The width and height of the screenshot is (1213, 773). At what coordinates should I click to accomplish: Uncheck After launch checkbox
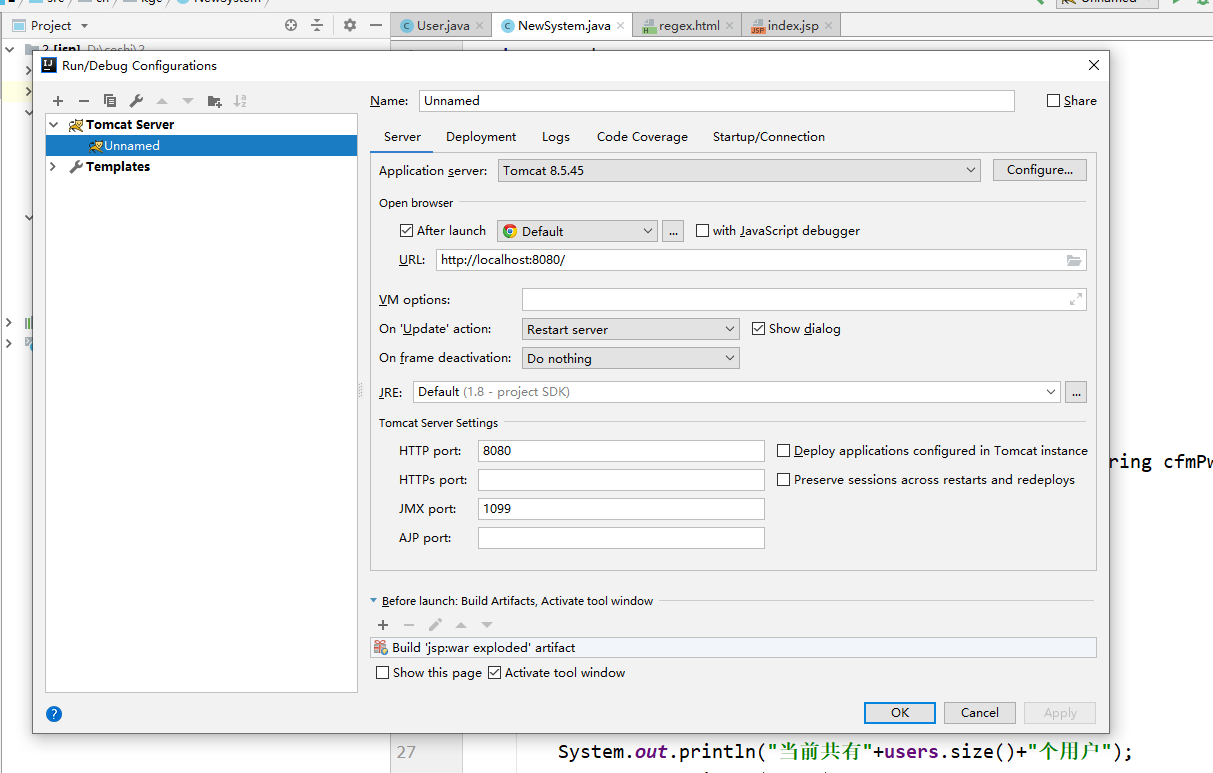(406, 231)
